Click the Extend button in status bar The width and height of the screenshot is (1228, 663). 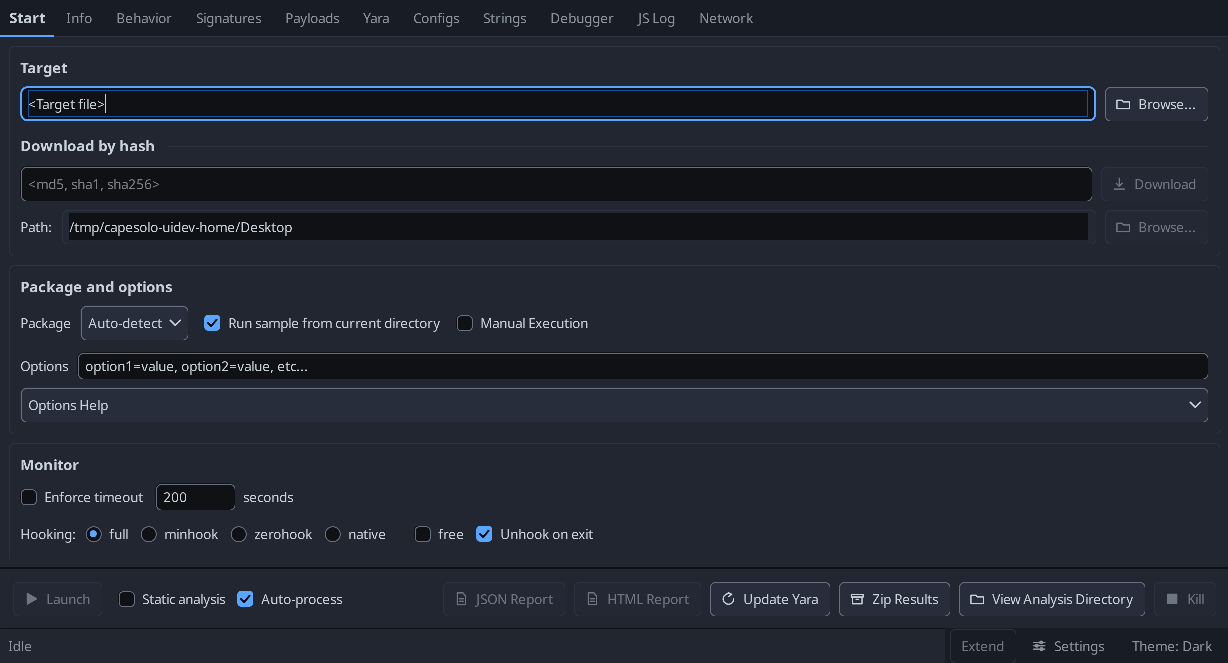point(983,646)
